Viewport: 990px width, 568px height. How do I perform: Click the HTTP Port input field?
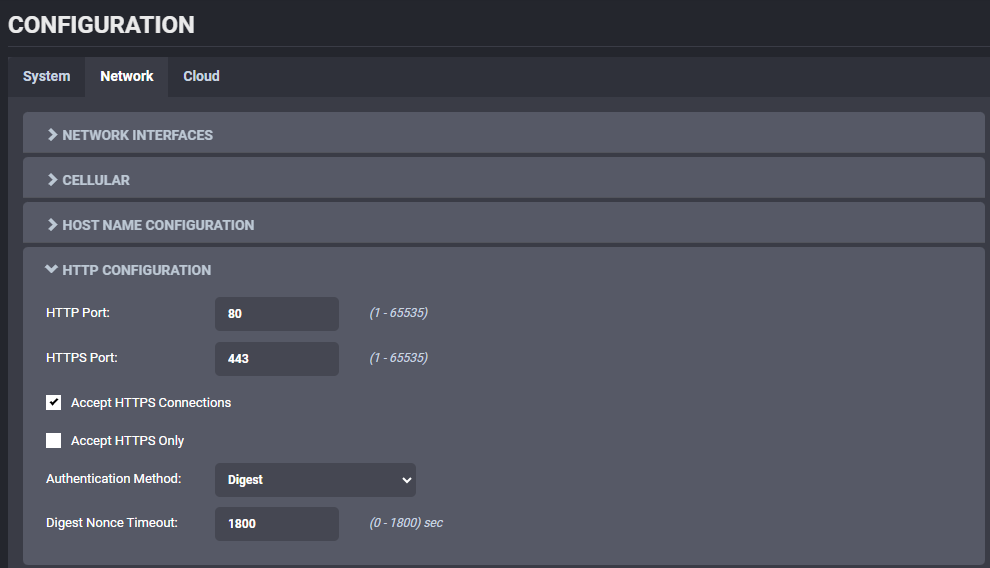[277, 314]
